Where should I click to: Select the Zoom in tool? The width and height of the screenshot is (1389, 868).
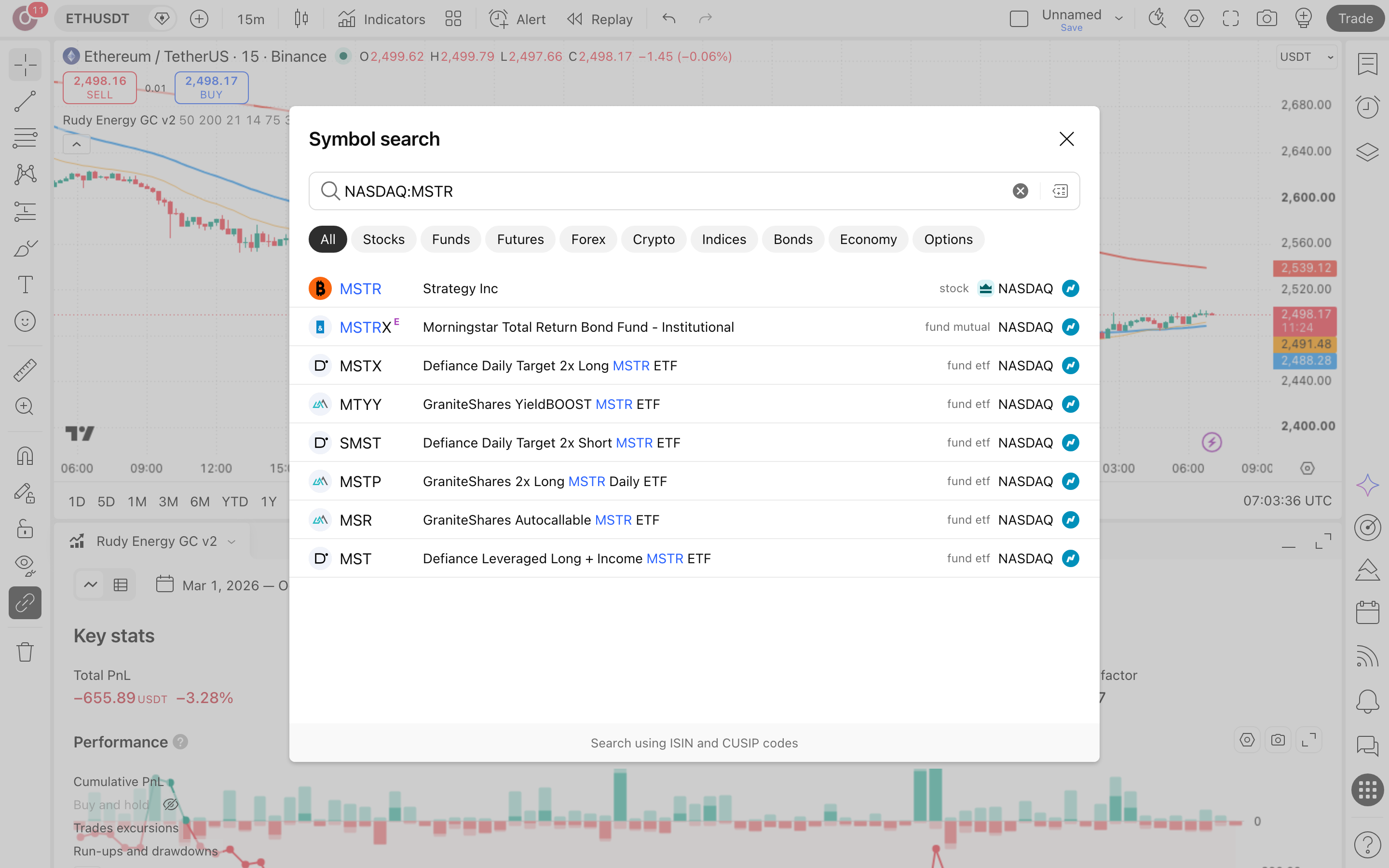25,407
